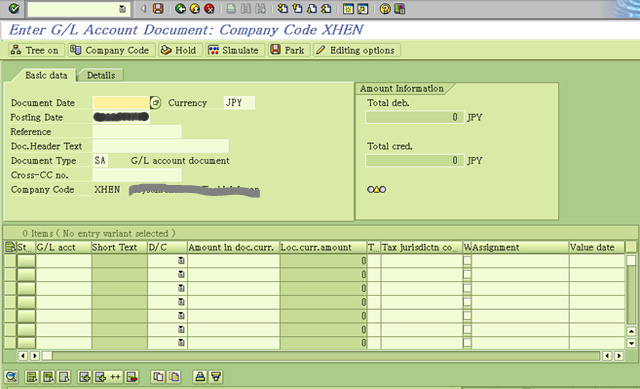Click the table settings icon left of St. column
The image size is (640, 389).
tap(10, 247)
